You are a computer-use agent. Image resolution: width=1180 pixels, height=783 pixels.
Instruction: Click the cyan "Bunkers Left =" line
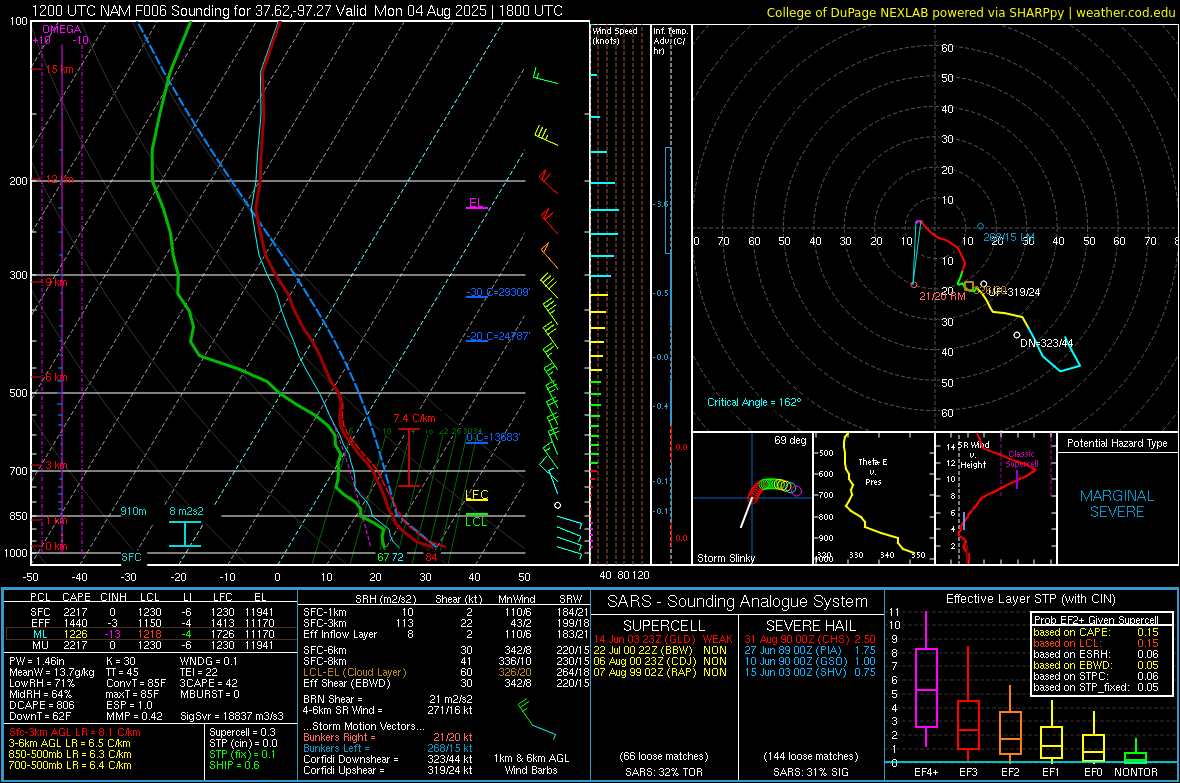[x=388, y=748]
